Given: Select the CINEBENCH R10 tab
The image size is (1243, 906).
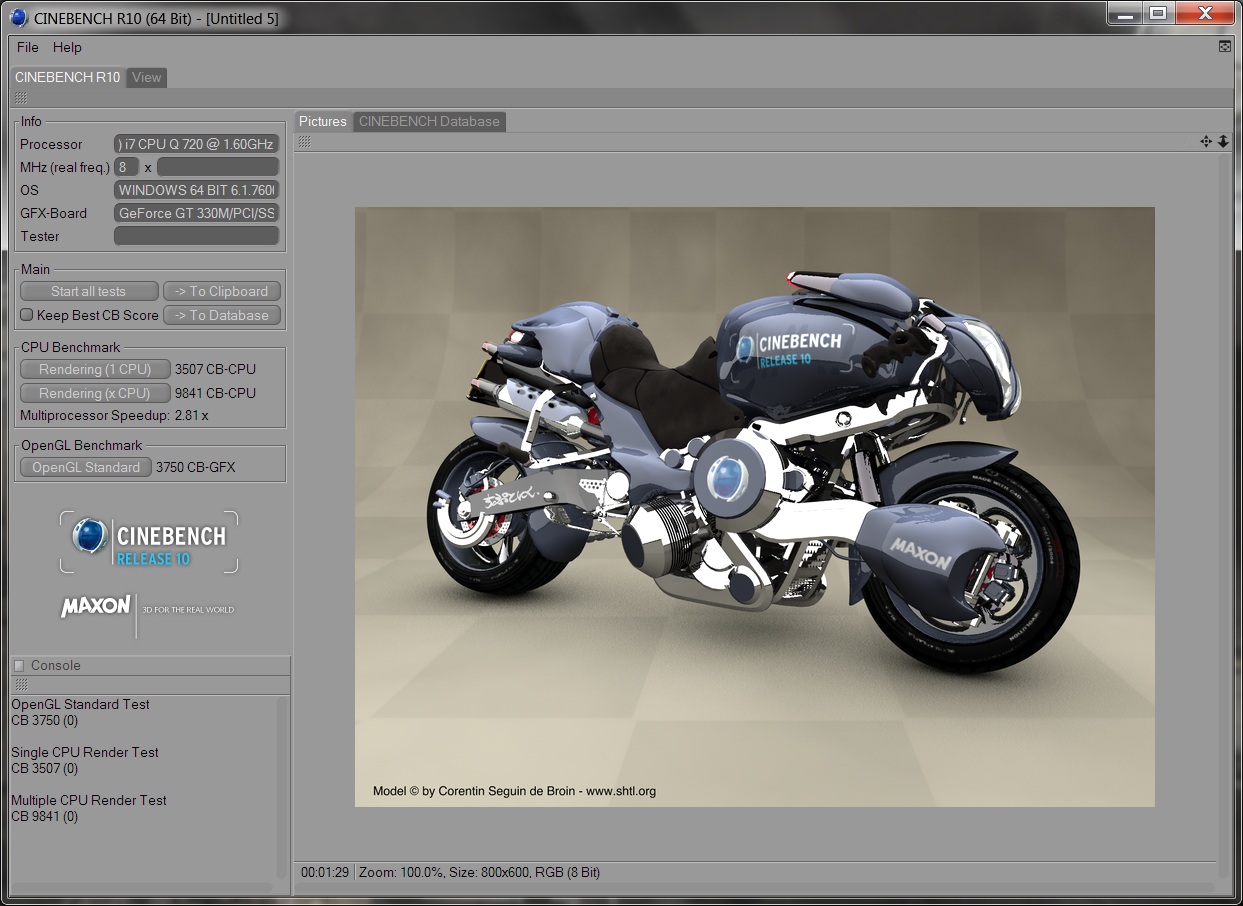Looking at the screenshot, I should [x=67, y=77].
